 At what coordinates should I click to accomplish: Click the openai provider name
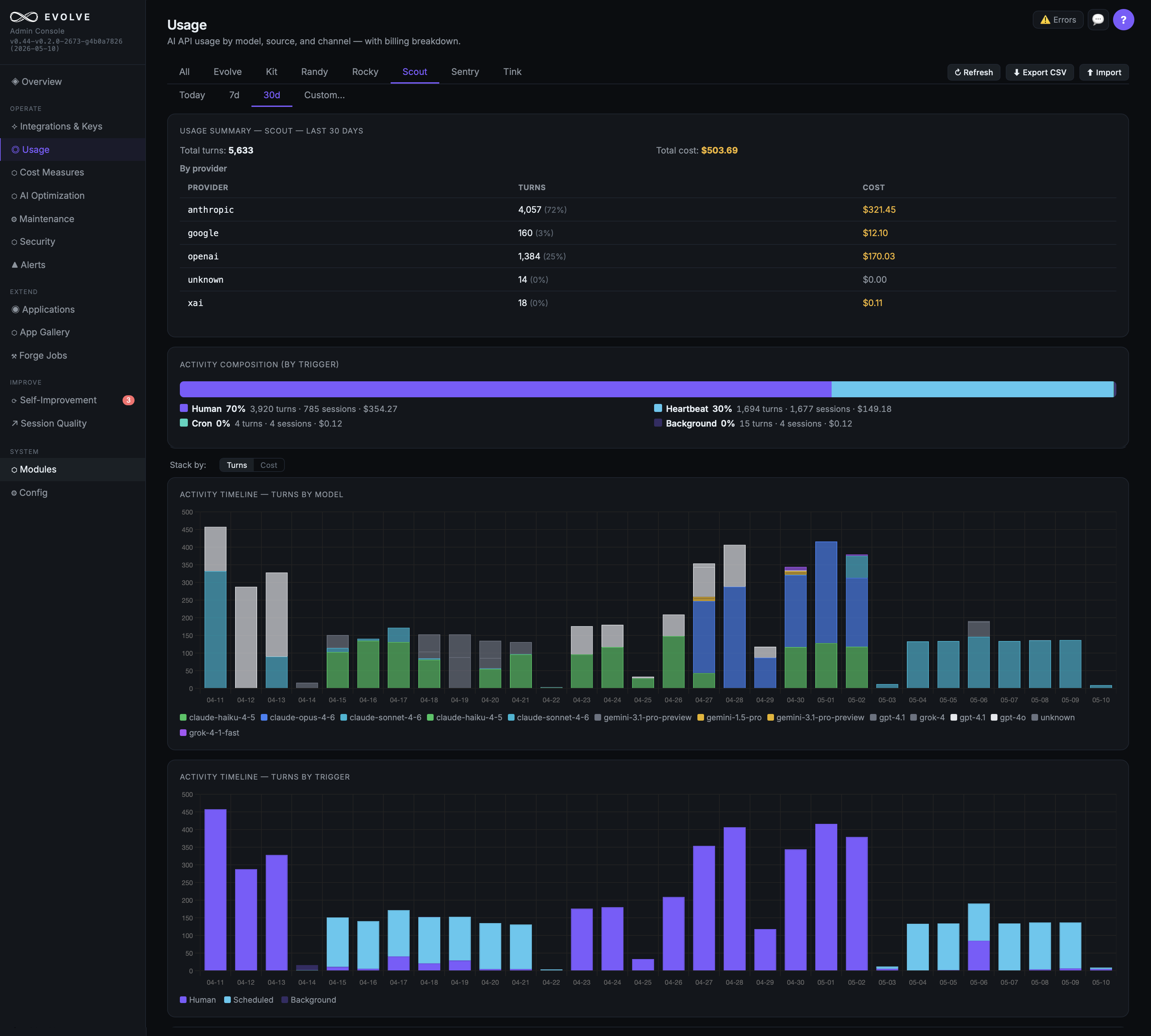point(203,256)
